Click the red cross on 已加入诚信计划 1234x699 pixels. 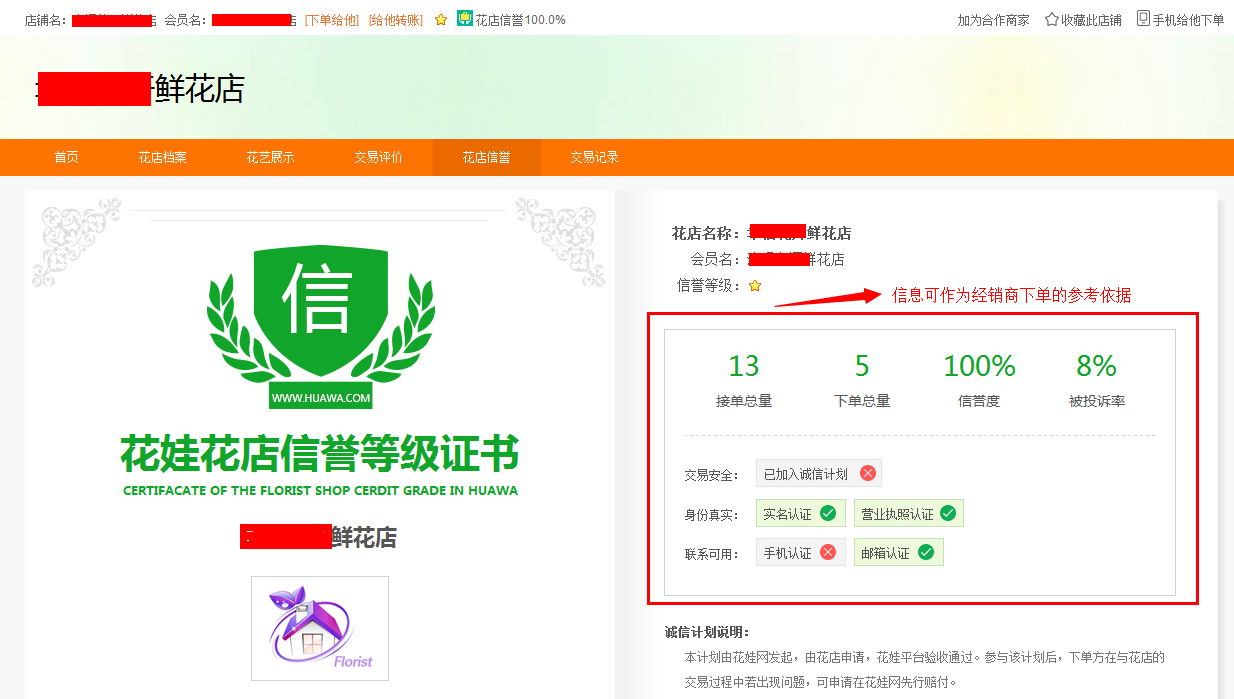click(x=868, y=474)
